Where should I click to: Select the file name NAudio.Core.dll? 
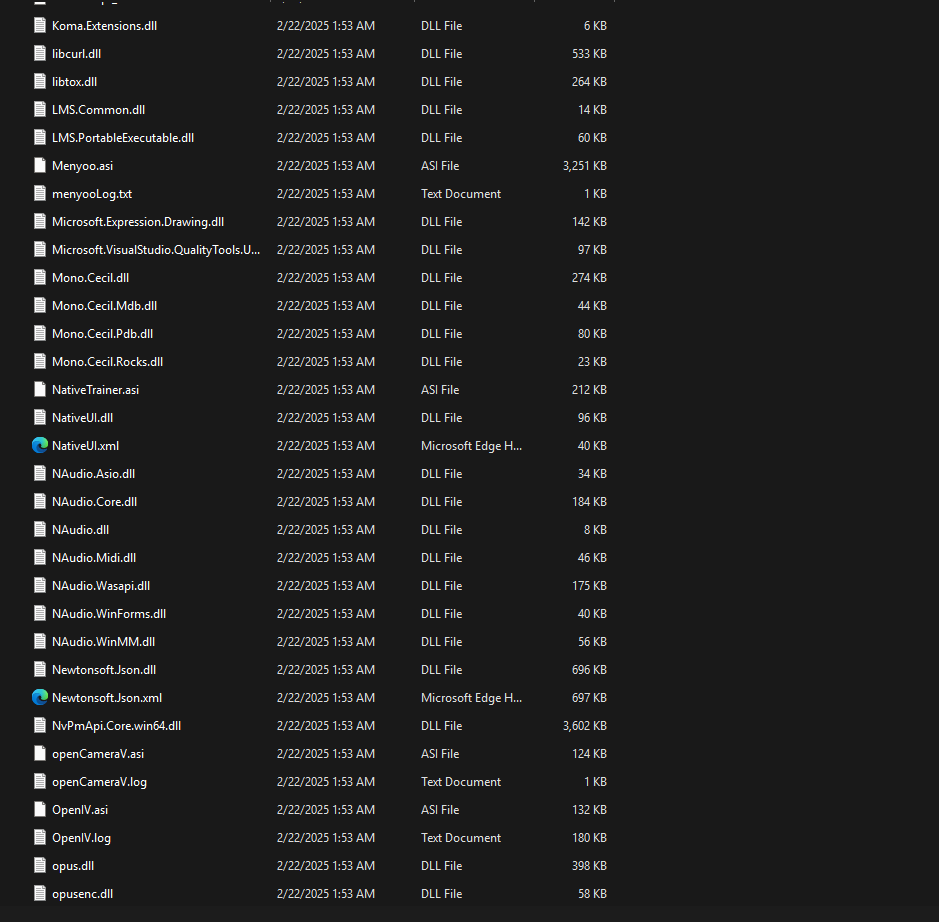coord(94,502)
